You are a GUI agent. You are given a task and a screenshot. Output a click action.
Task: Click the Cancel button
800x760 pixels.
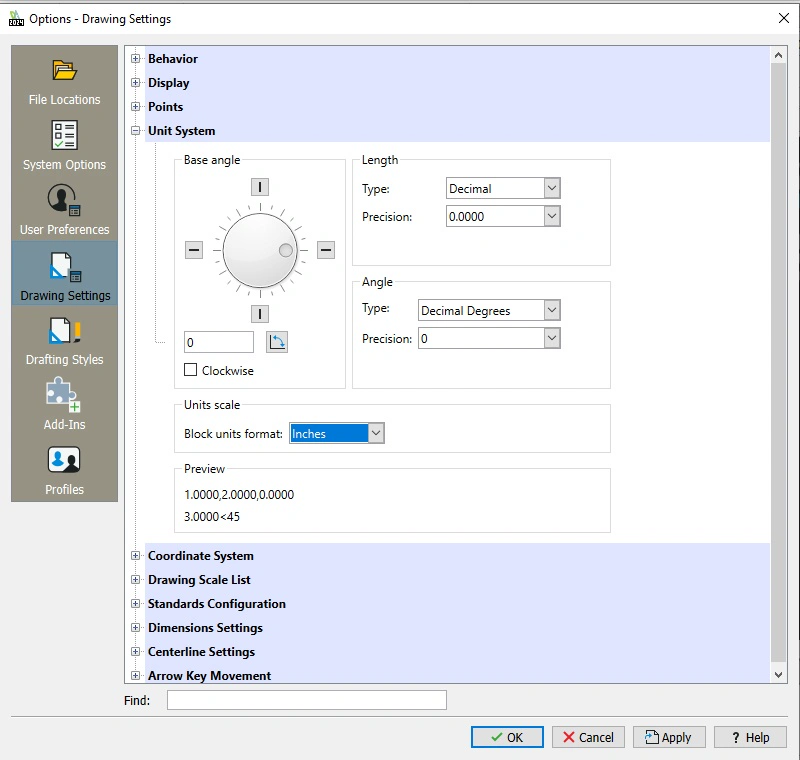coord(588,737)
